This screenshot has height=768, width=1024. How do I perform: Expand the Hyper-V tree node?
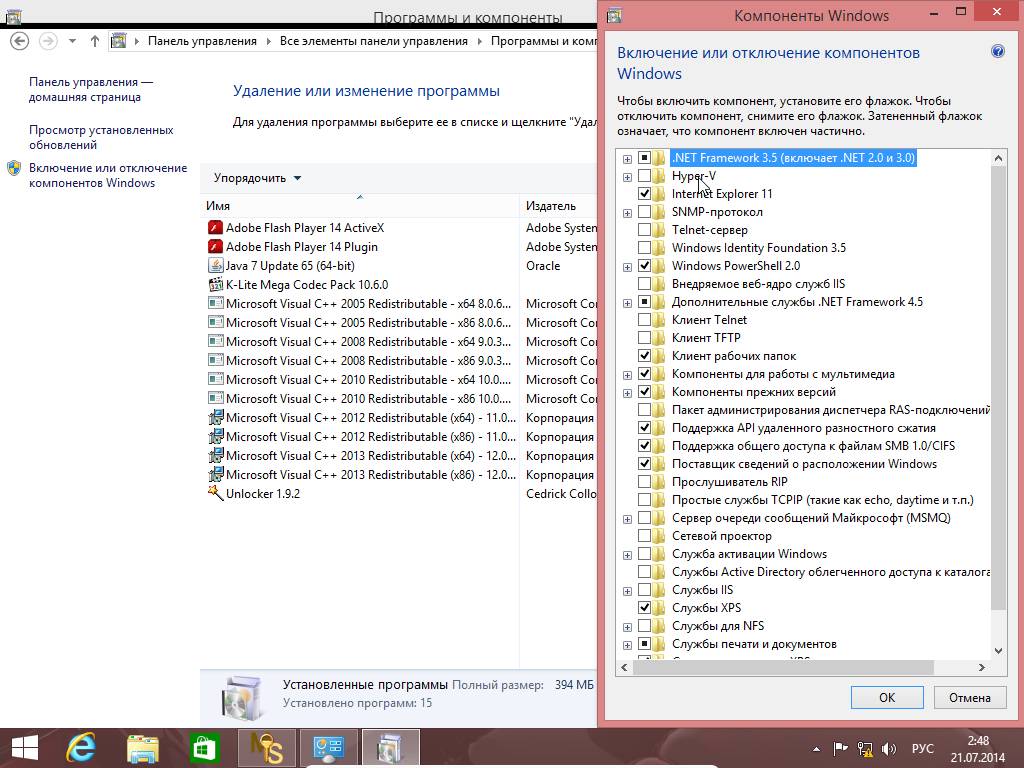(x=627, y=176)
